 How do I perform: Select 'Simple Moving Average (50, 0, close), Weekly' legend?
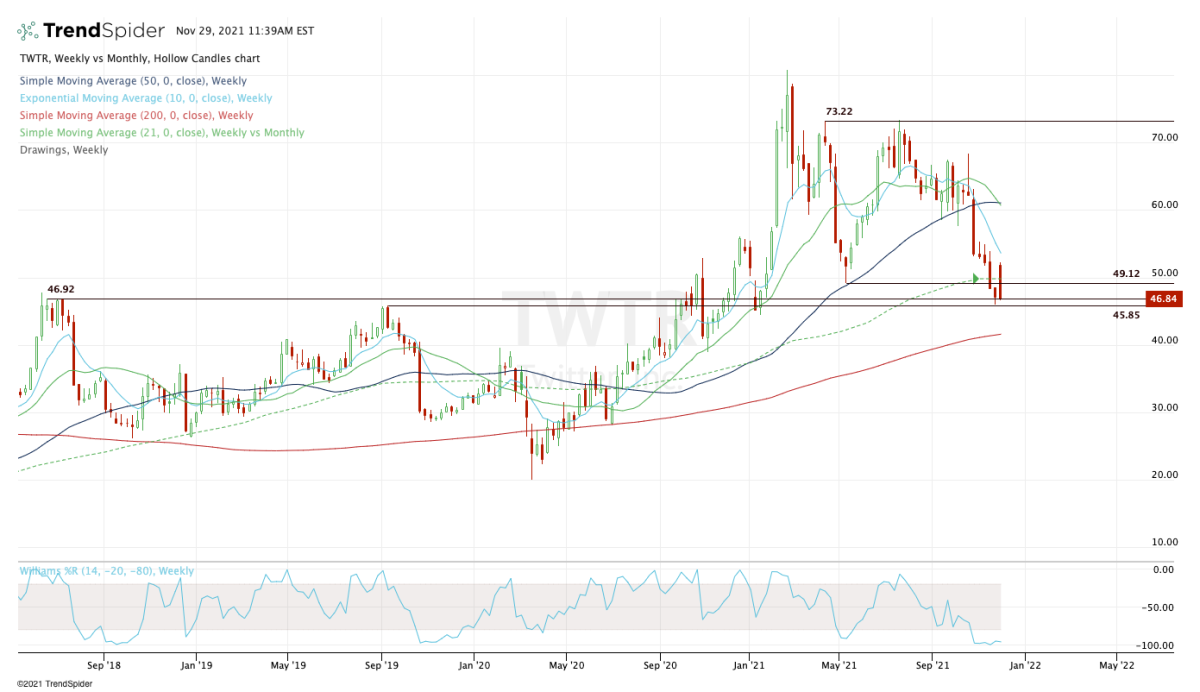pos(133,81)
